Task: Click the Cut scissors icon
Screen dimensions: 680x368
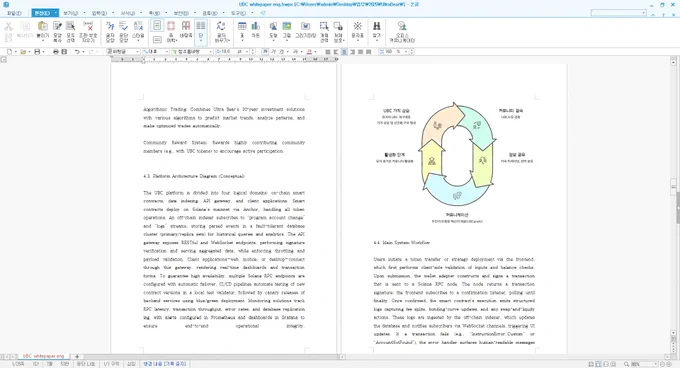Action: coord(8,31)
